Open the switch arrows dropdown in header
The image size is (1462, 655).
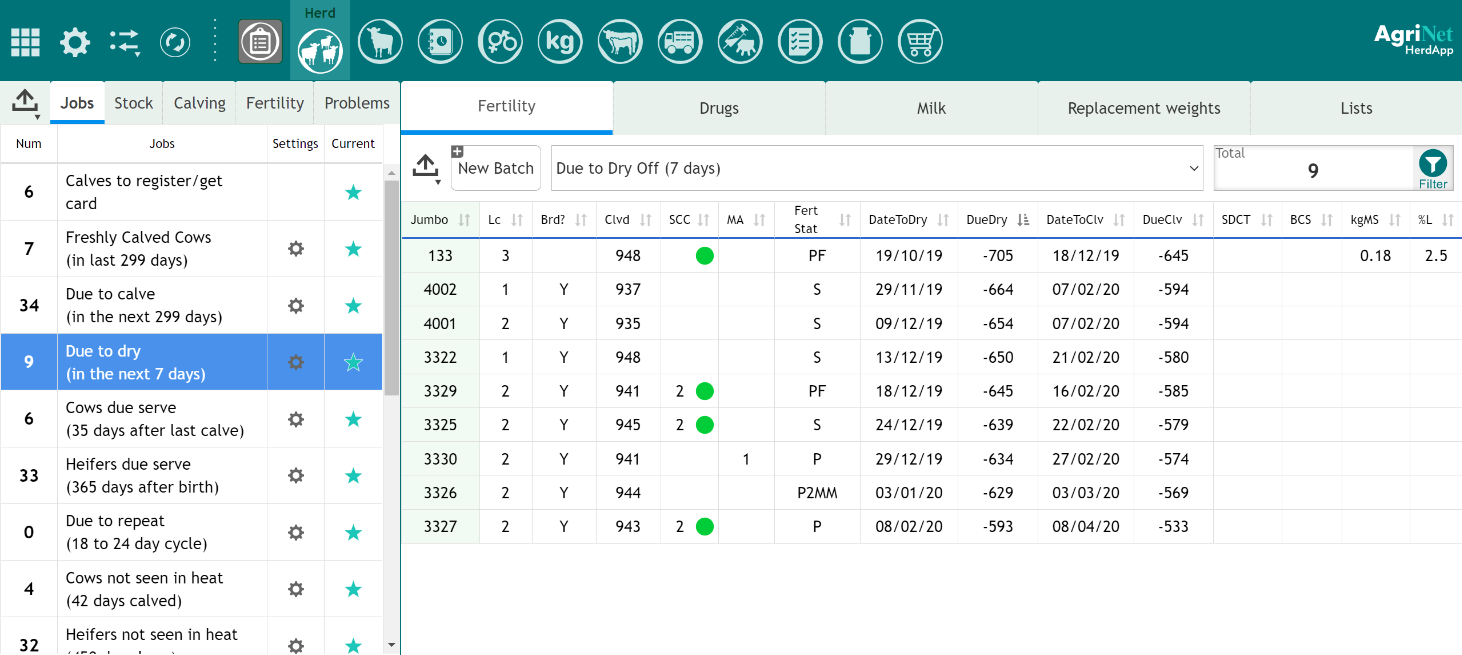pyautogui.click(x=125, y=42)
